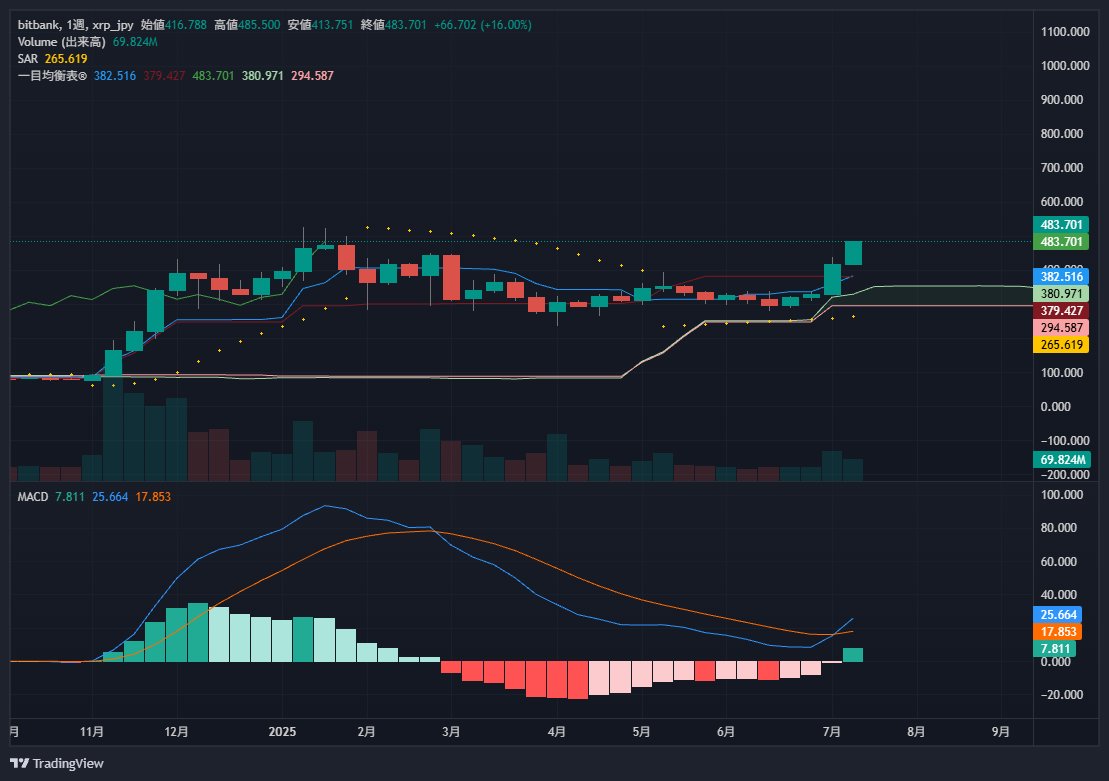
Task: Click the light green 380.971 axis label
Action: coord(1061,294)
